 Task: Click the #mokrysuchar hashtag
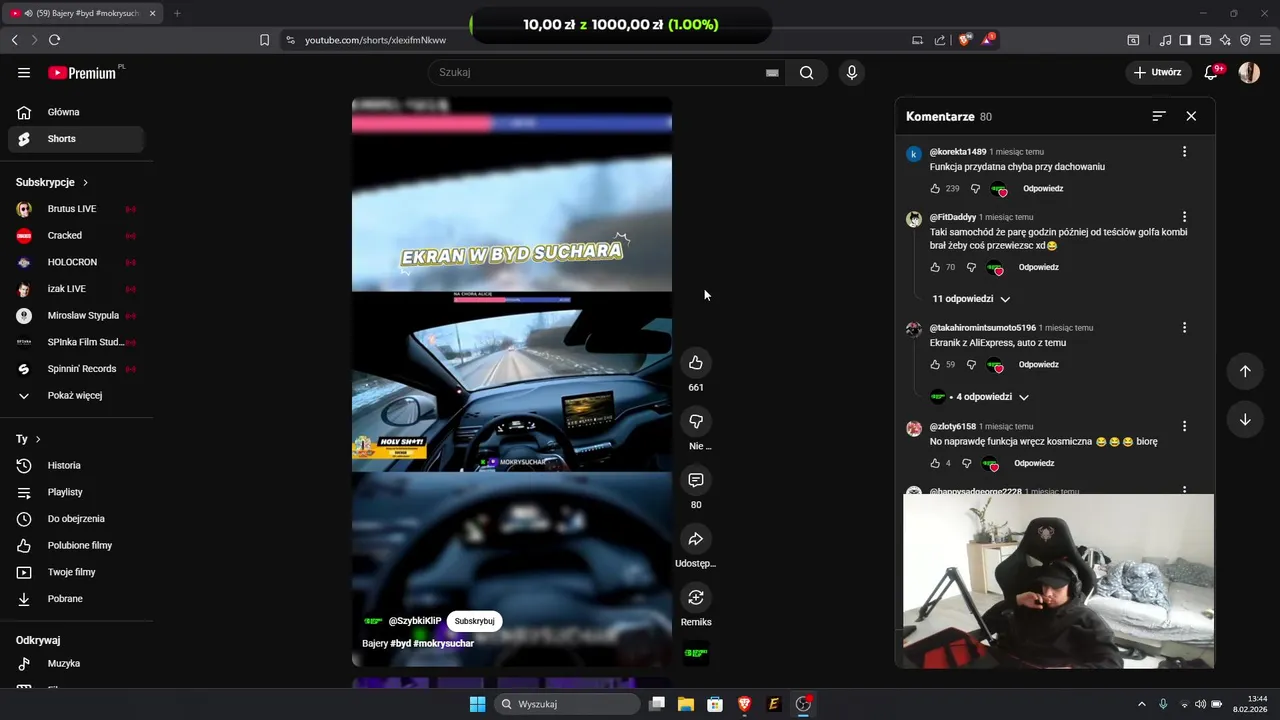pyautogui.click(x=443, y=643)
